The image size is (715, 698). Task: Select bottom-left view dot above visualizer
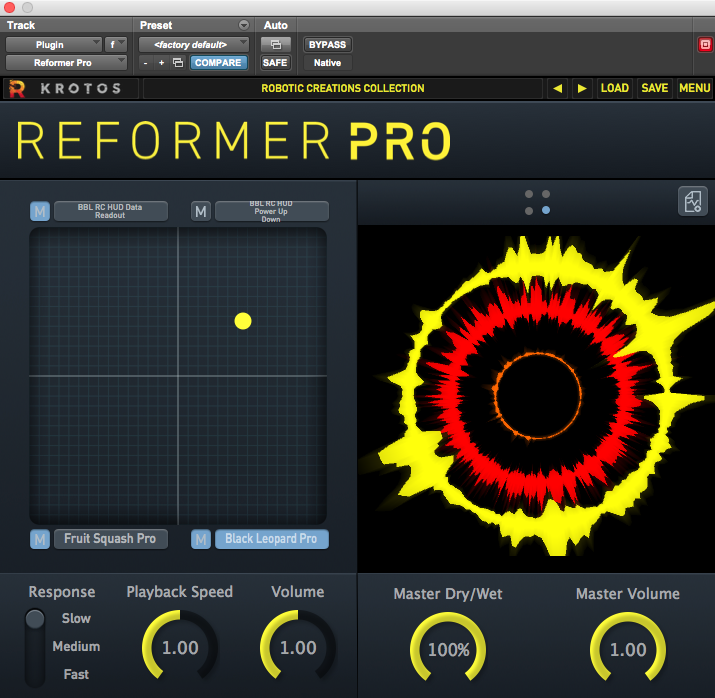tap(529, 211)
